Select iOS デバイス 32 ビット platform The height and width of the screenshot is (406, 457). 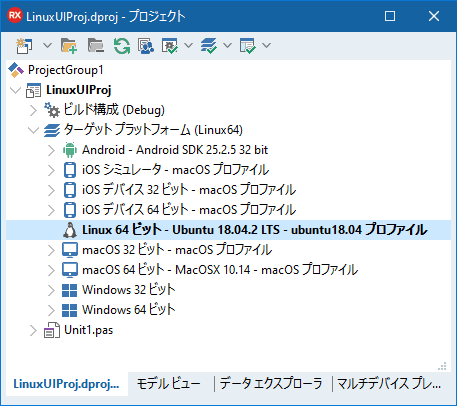point(189,190)
